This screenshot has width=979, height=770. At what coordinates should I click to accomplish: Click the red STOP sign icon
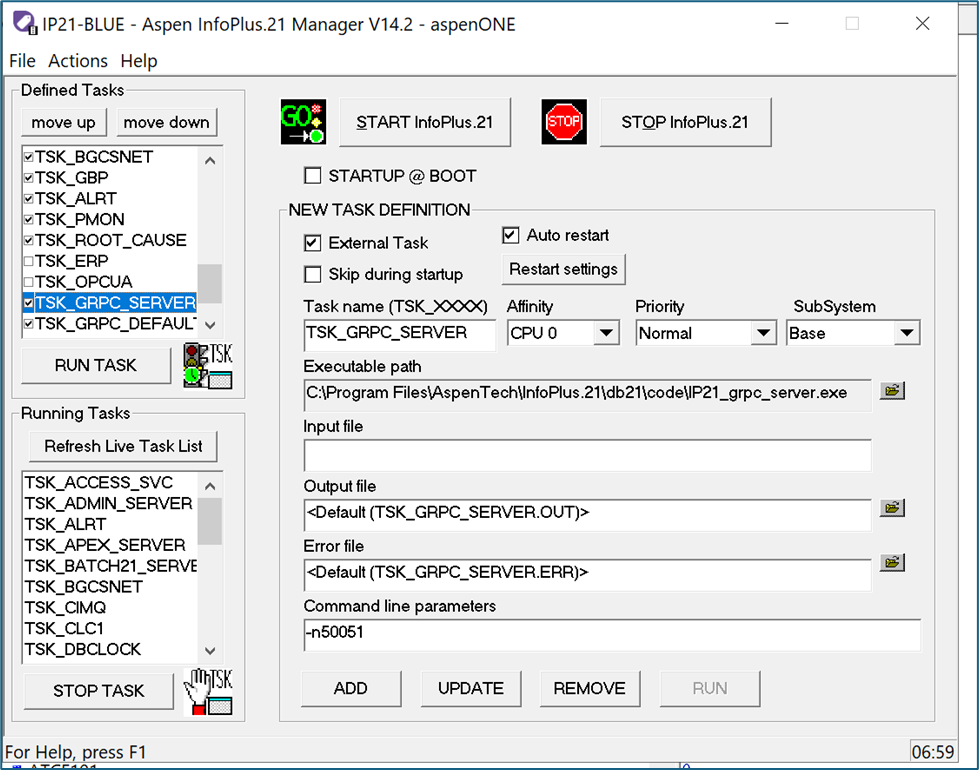tap(564, 122)
